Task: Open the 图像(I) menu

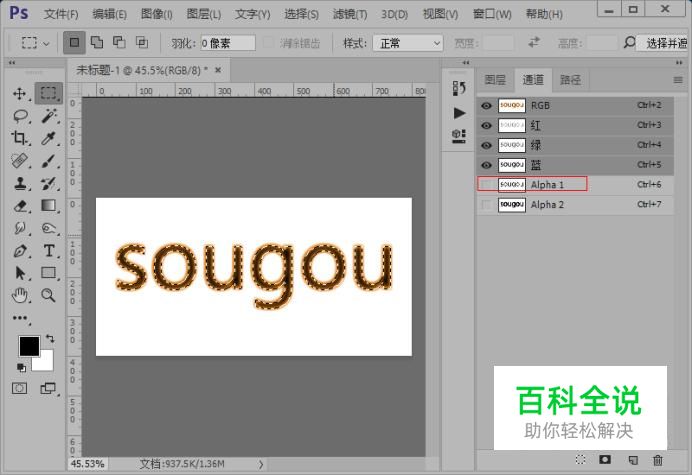Action: tap(157, 14)
